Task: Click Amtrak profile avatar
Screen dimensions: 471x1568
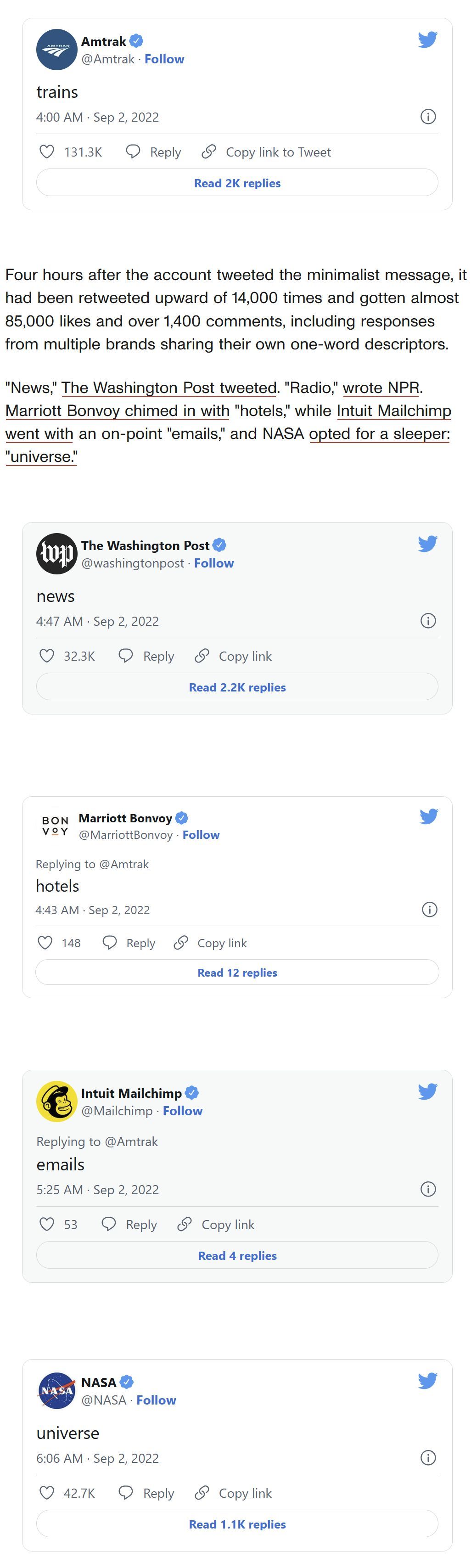Action: [56, 50]
